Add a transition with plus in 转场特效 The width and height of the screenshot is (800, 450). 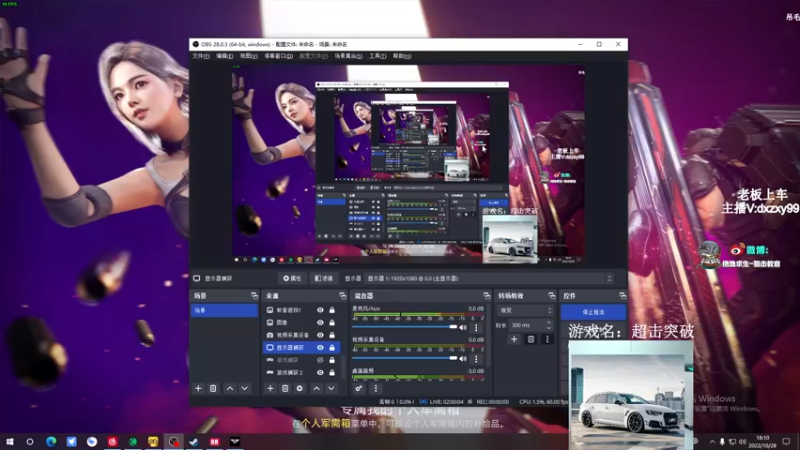(514, 339)
